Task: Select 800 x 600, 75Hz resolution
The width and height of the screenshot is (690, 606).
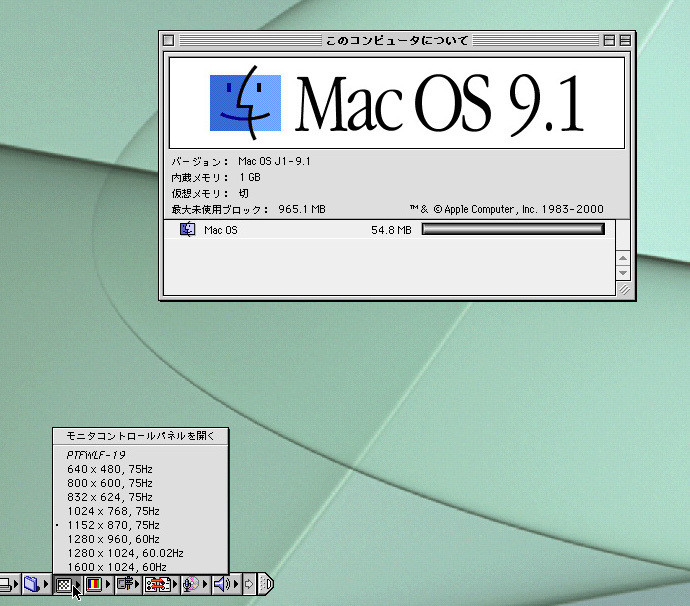Action: [140, 483]
